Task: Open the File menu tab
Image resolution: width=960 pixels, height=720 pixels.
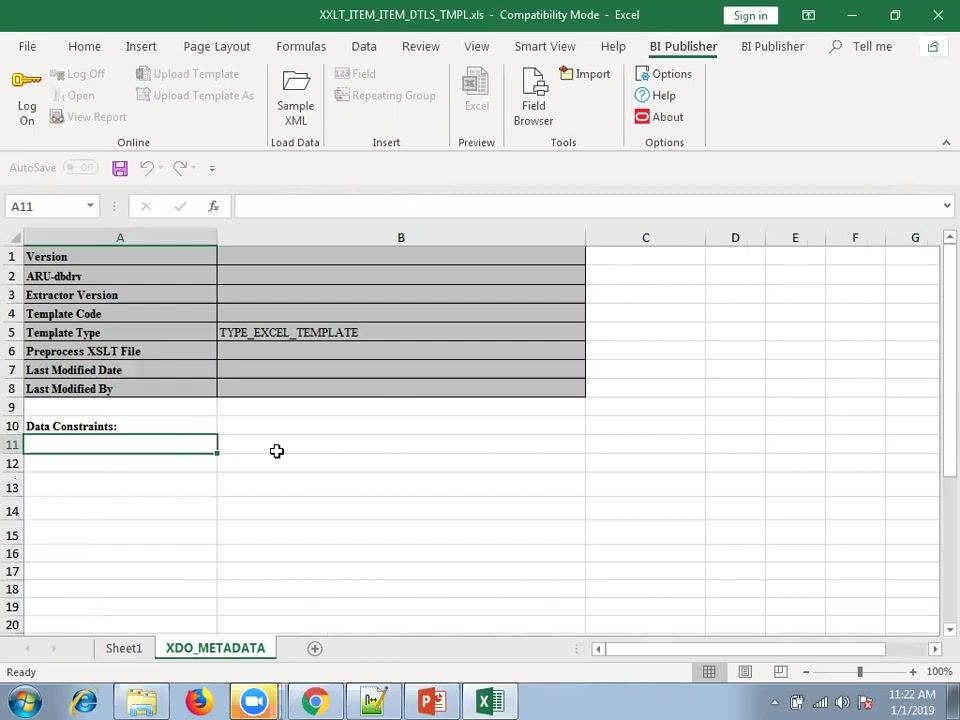Action: [27, 47]
